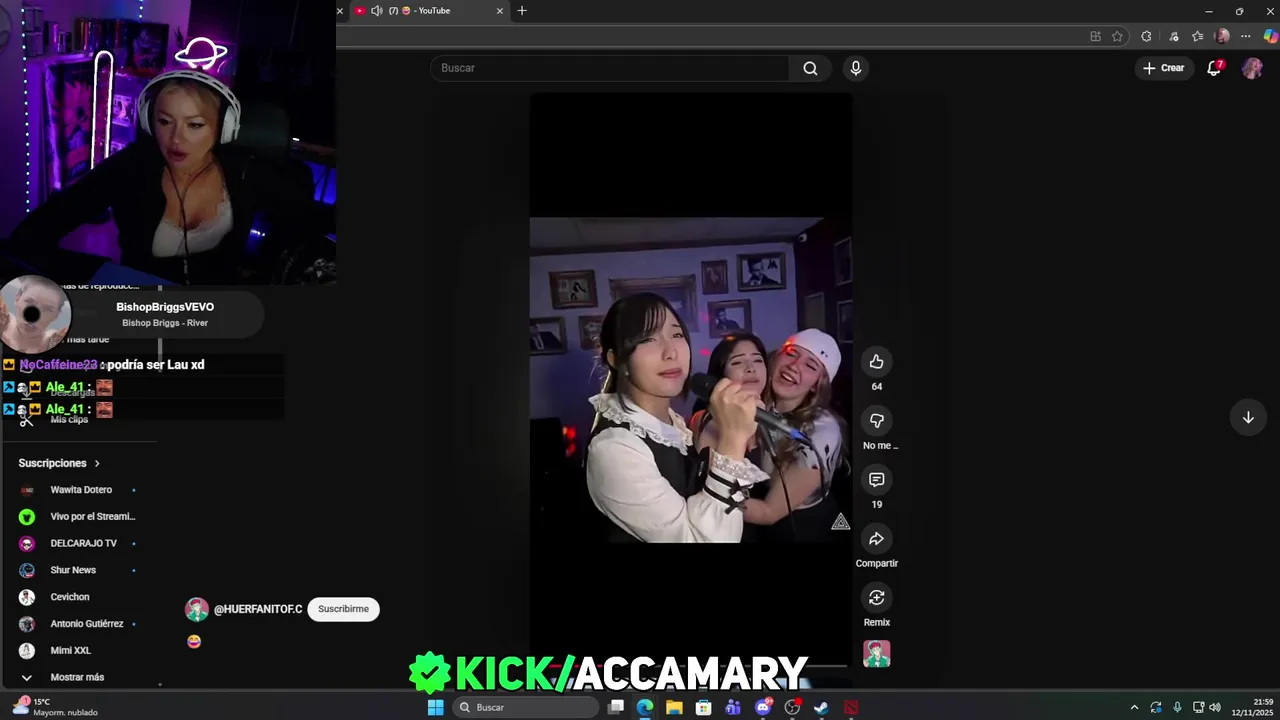1280x720 pixels.
Task: Open the Mis clips sidebar item
Action: click(69, 419)
